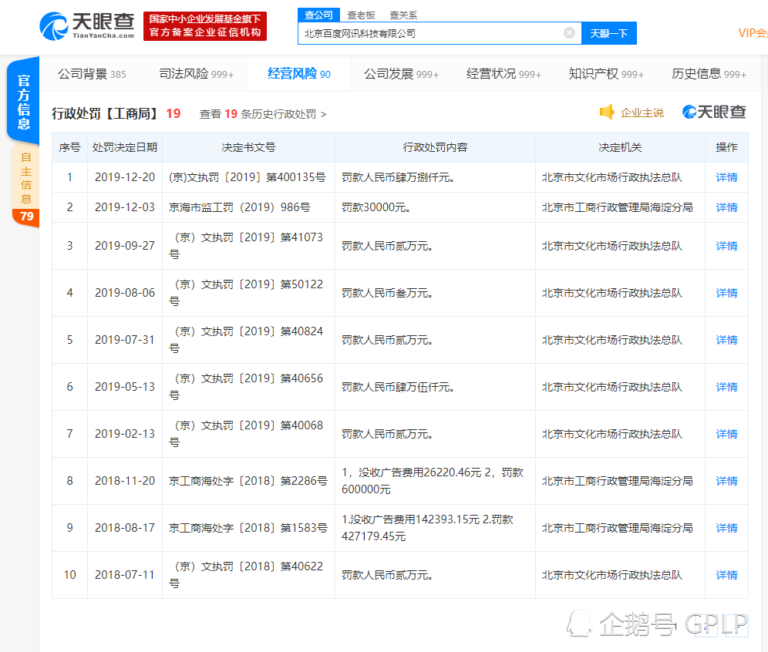Open 详情 for row 6 dated 2019-05-13
Screen dimensions: 768x652
pyautogui.click(x=726, y=387)
